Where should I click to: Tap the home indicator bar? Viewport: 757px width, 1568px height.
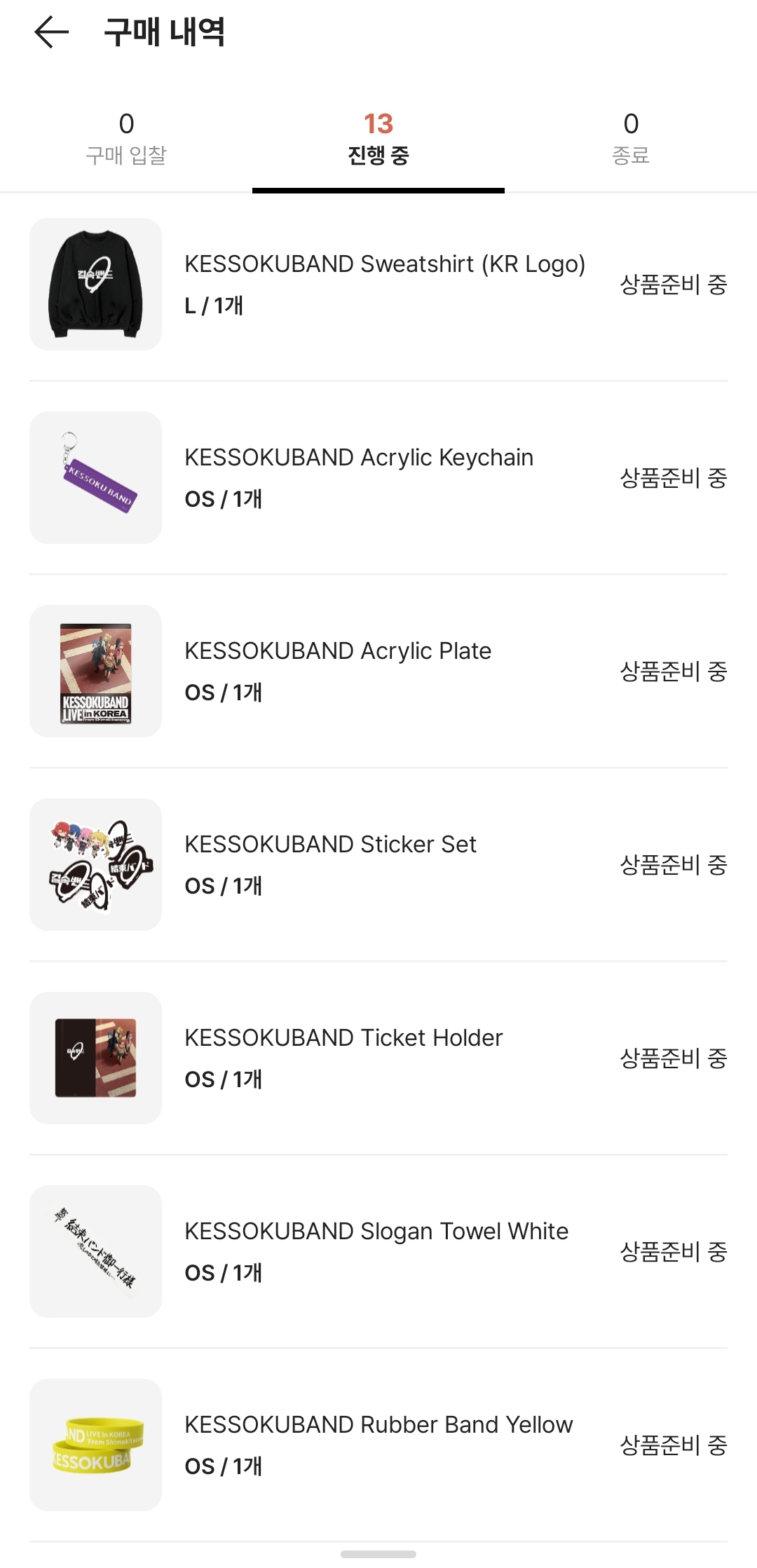378,1554
